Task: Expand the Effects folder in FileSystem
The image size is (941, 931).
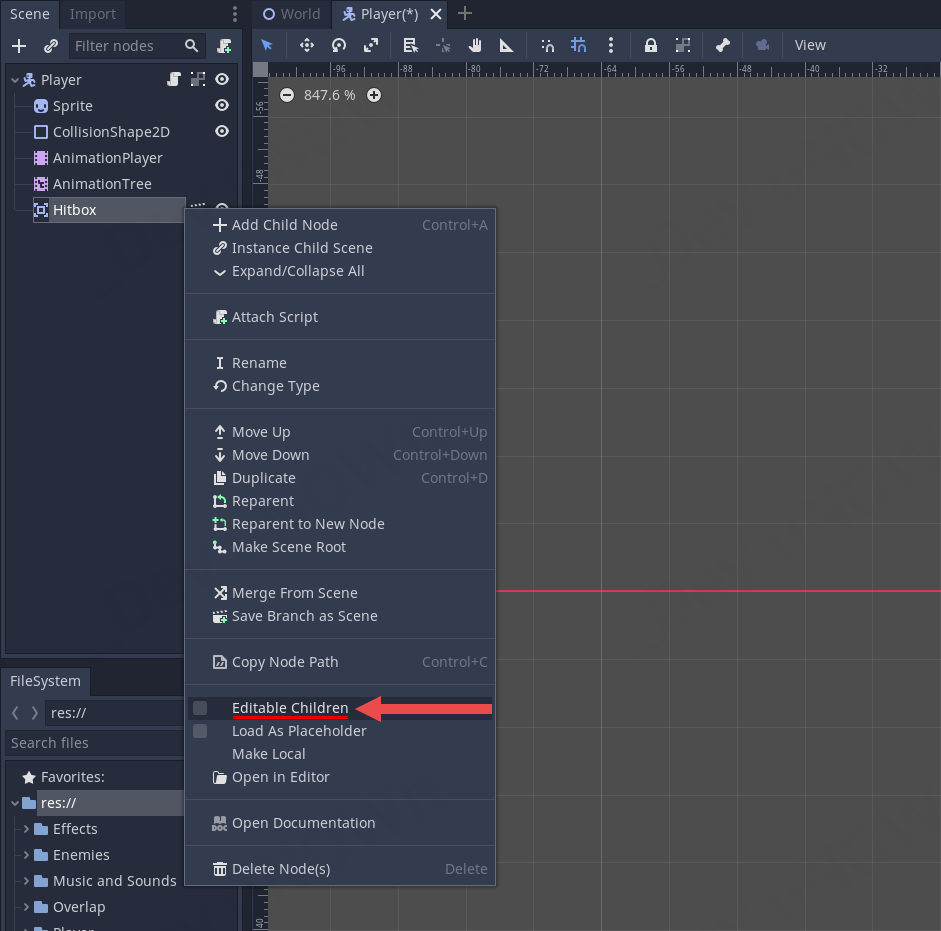Action: click(26, 829)
